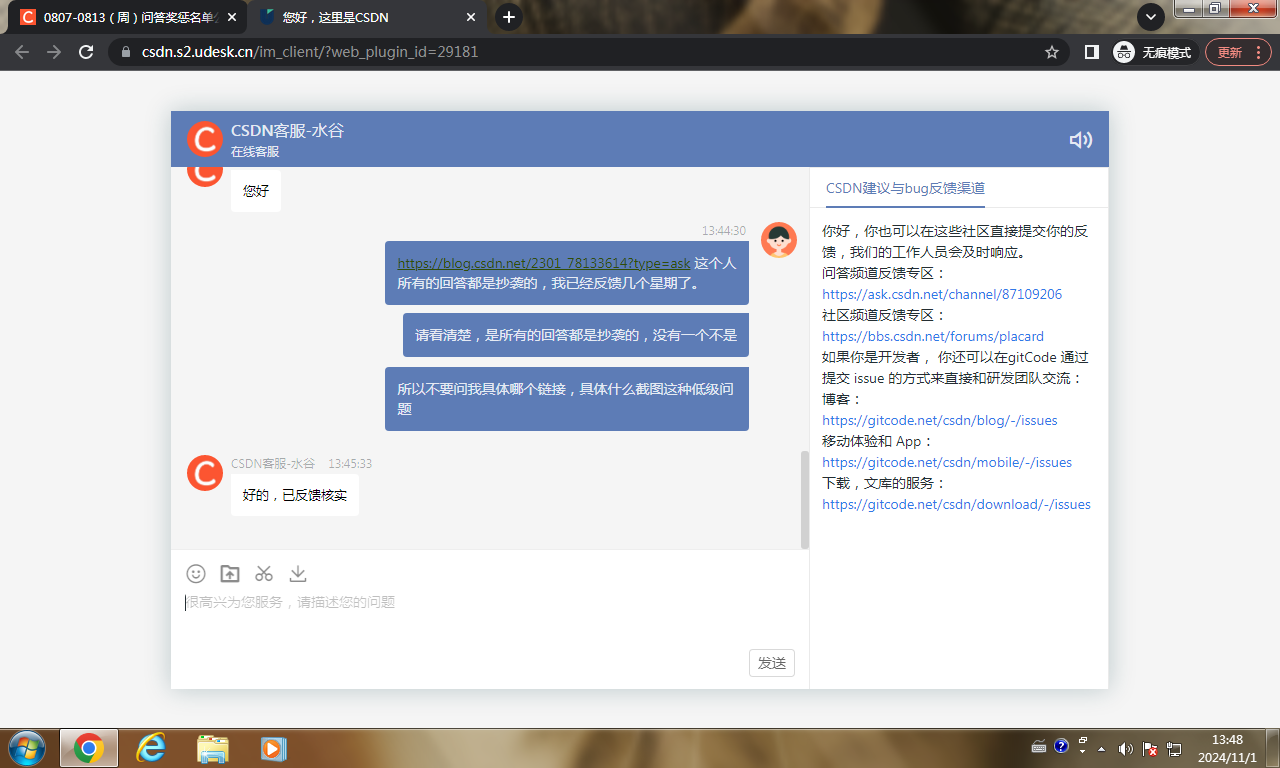Open the ask.csdn.net feedback channel link
The height and width of the screenshot is (768, 1280).
click(941, 294)
